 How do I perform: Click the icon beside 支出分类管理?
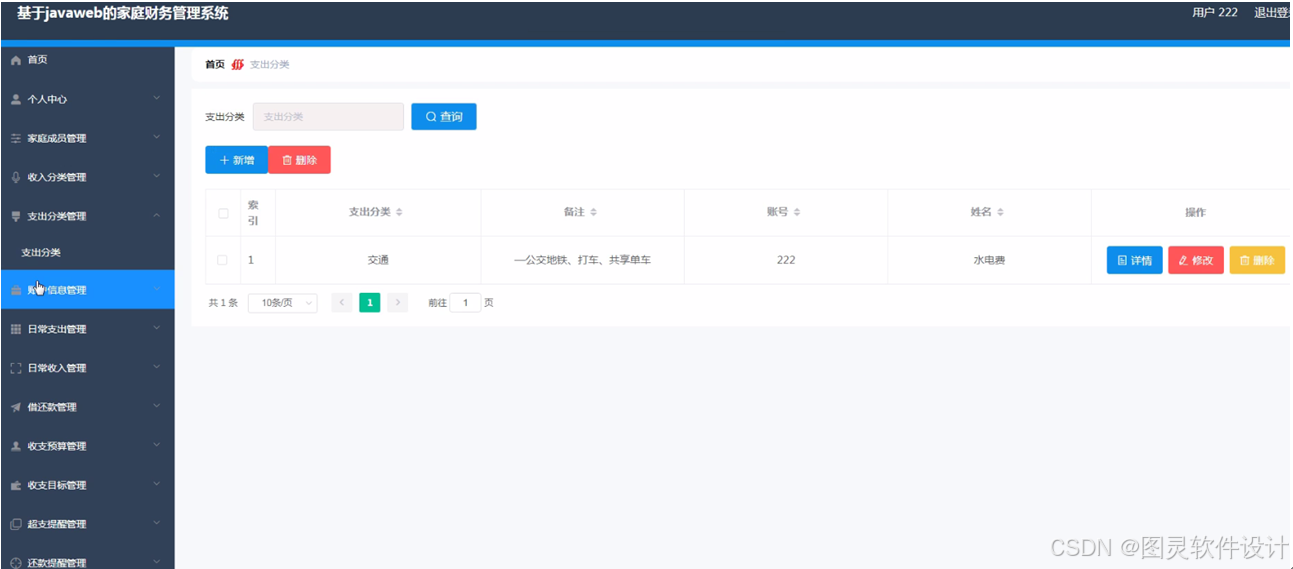(x=15, y=217)
